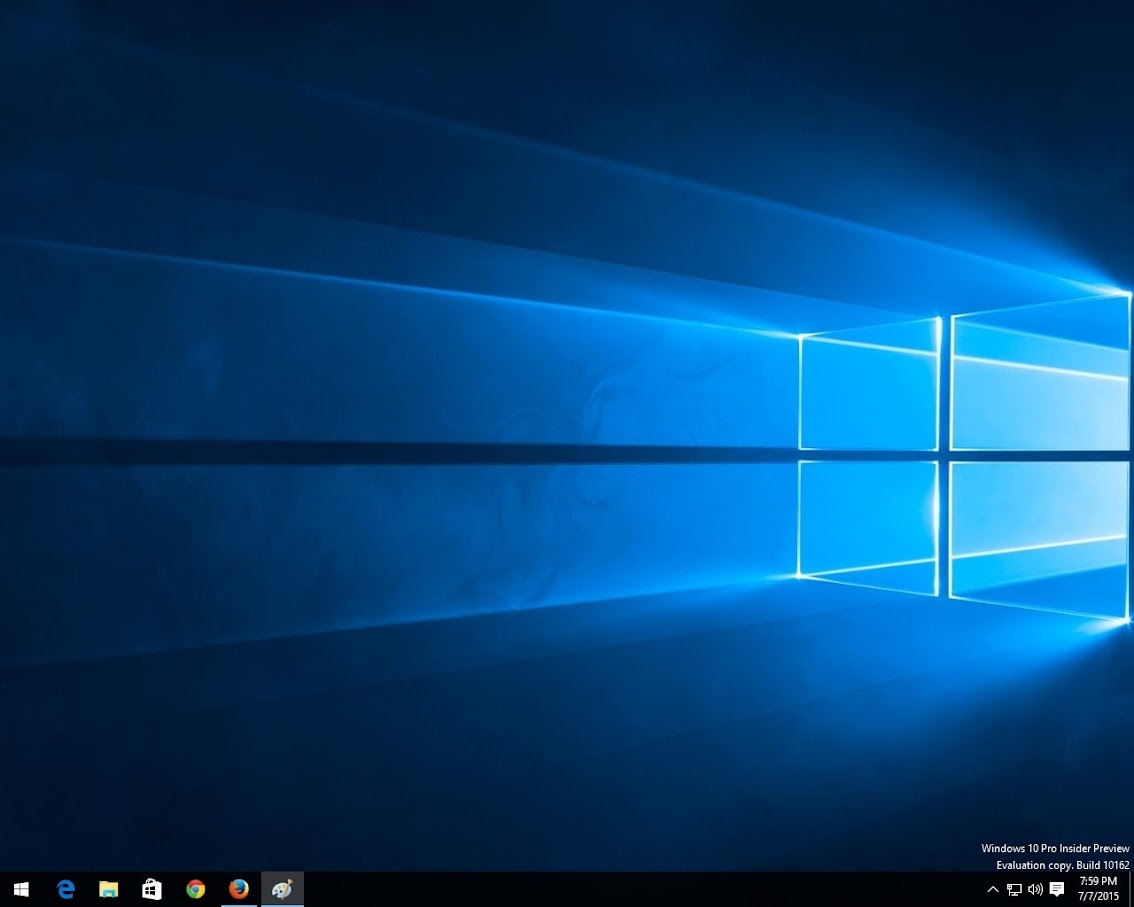
Task: Click the Show desktop sliver at taskbar end
Action: (1130, 889)
